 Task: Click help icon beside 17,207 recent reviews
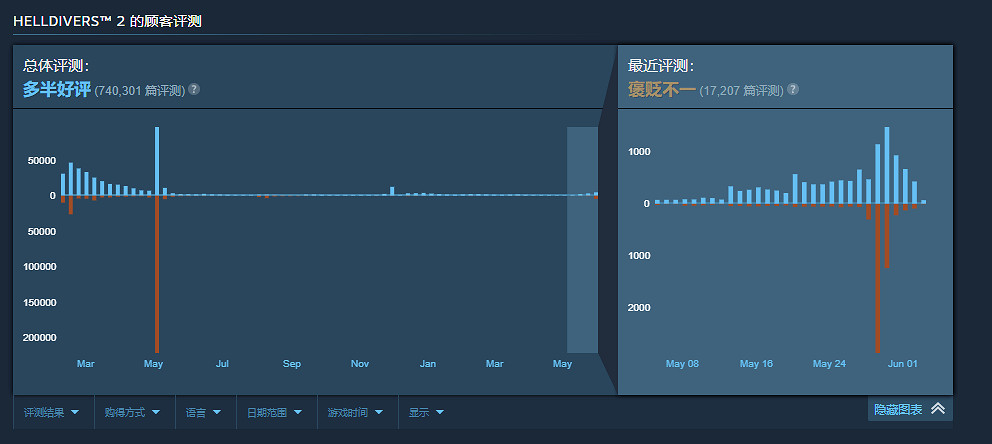coord(793,89)
